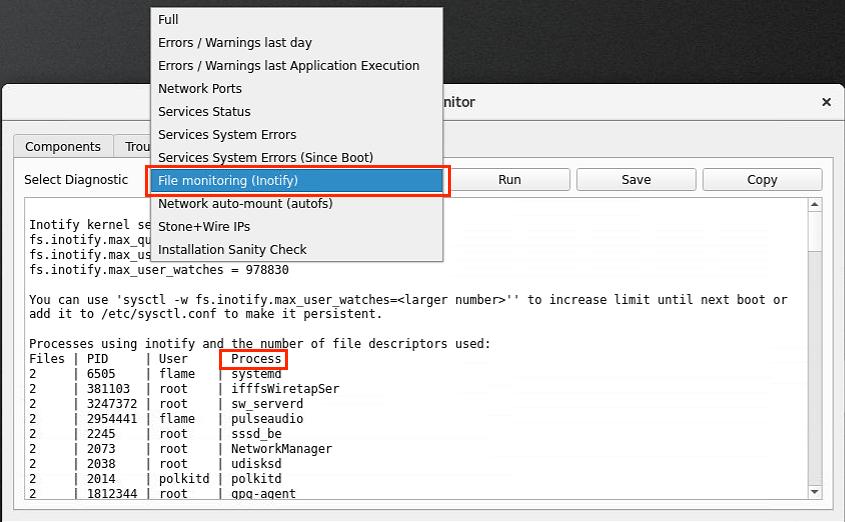Copy the diagnostic output
This screenshot has height=522, width=845.
pyautogui.click(x=762, y=179)
